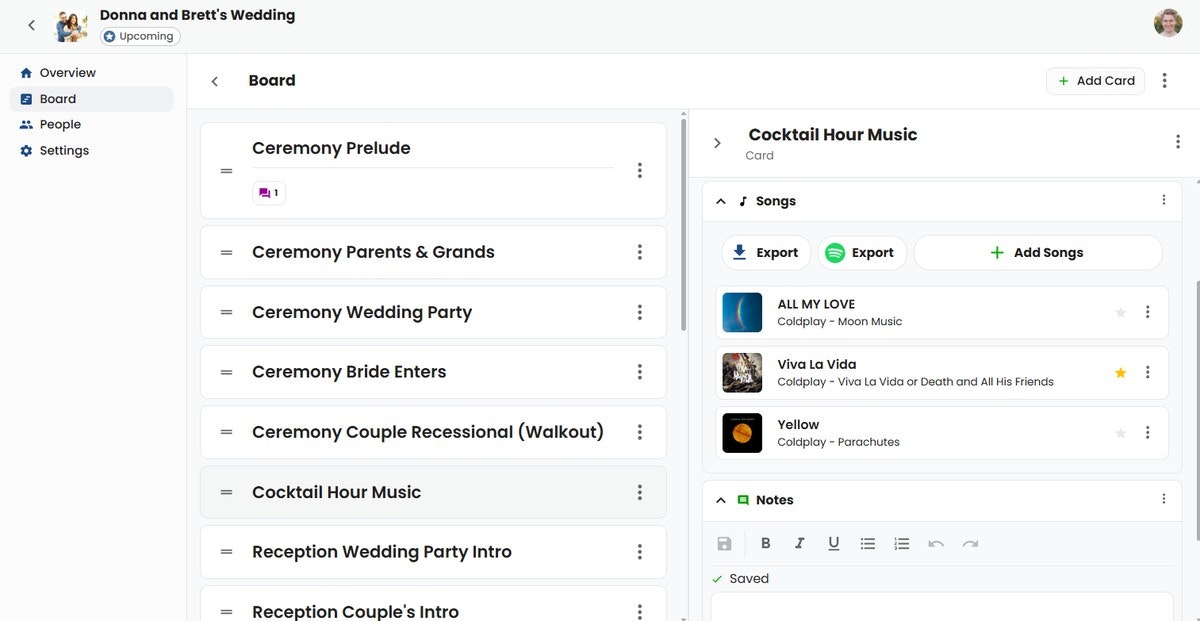Export songs to Spotify
Image resolution: width=1200 pixels, height=621 pixels.
pos(862,253)
